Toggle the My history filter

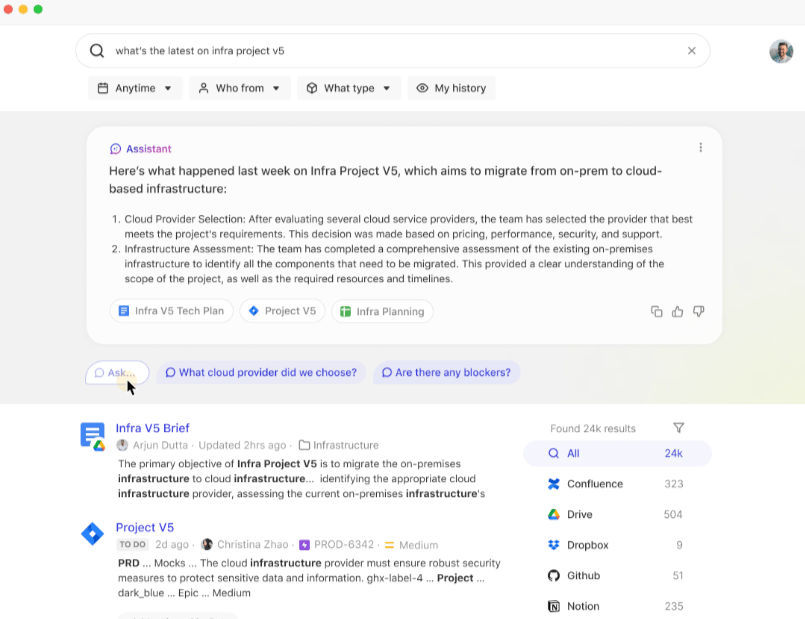pos(451,88)
